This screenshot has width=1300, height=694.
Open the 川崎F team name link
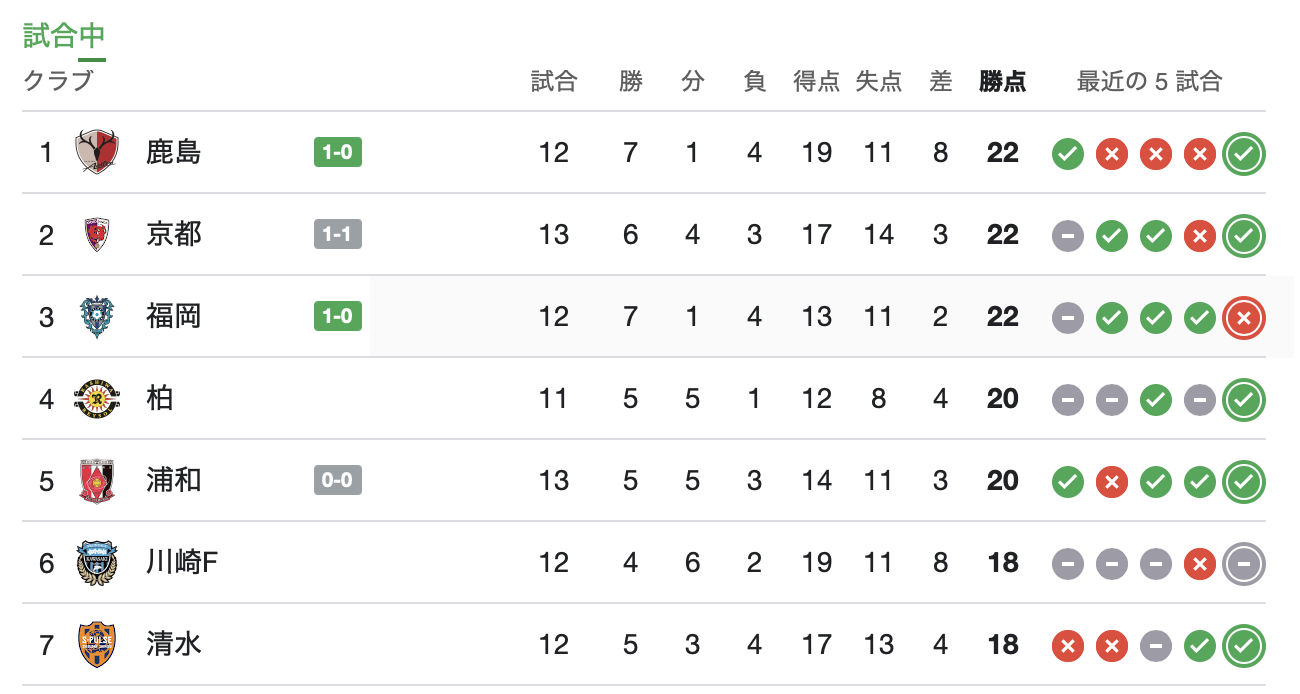tap(182, 563)
